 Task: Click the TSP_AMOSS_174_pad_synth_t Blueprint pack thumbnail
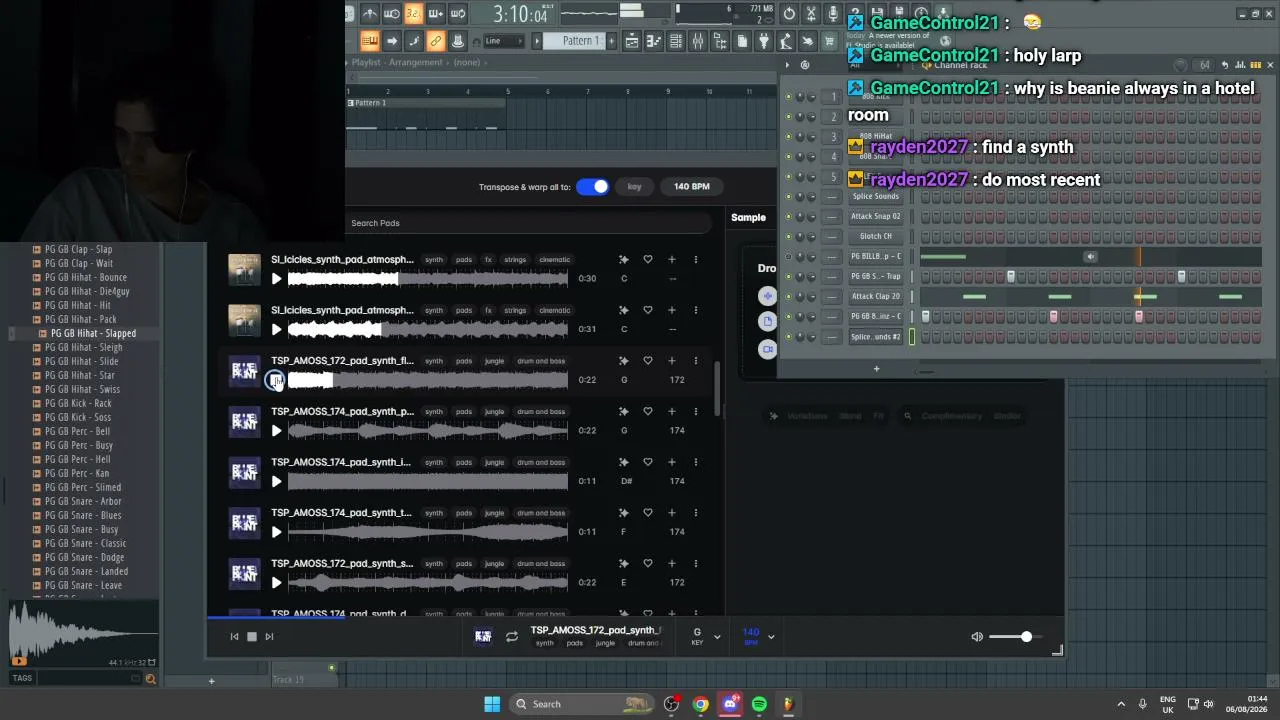245,522
